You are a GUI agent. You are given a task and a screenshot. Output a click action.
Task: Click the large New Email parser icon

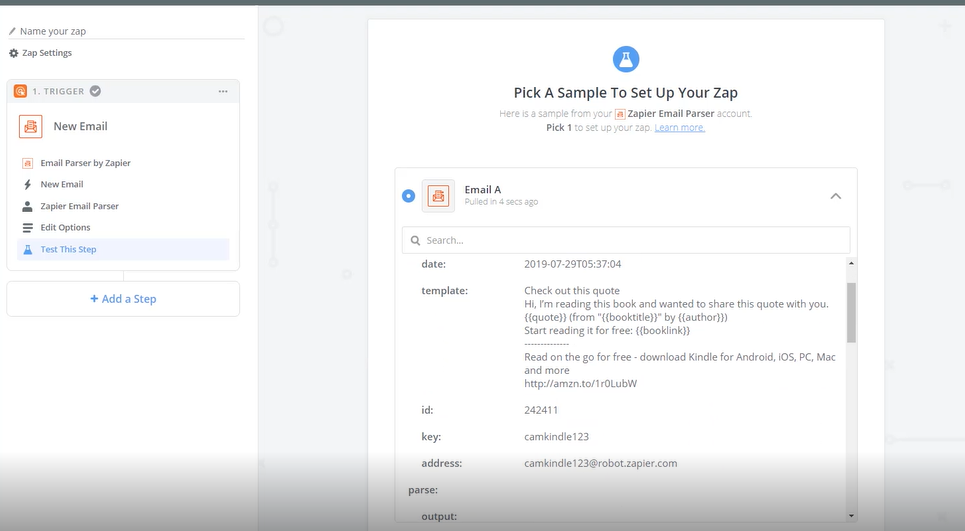click(x=31, y=126)
